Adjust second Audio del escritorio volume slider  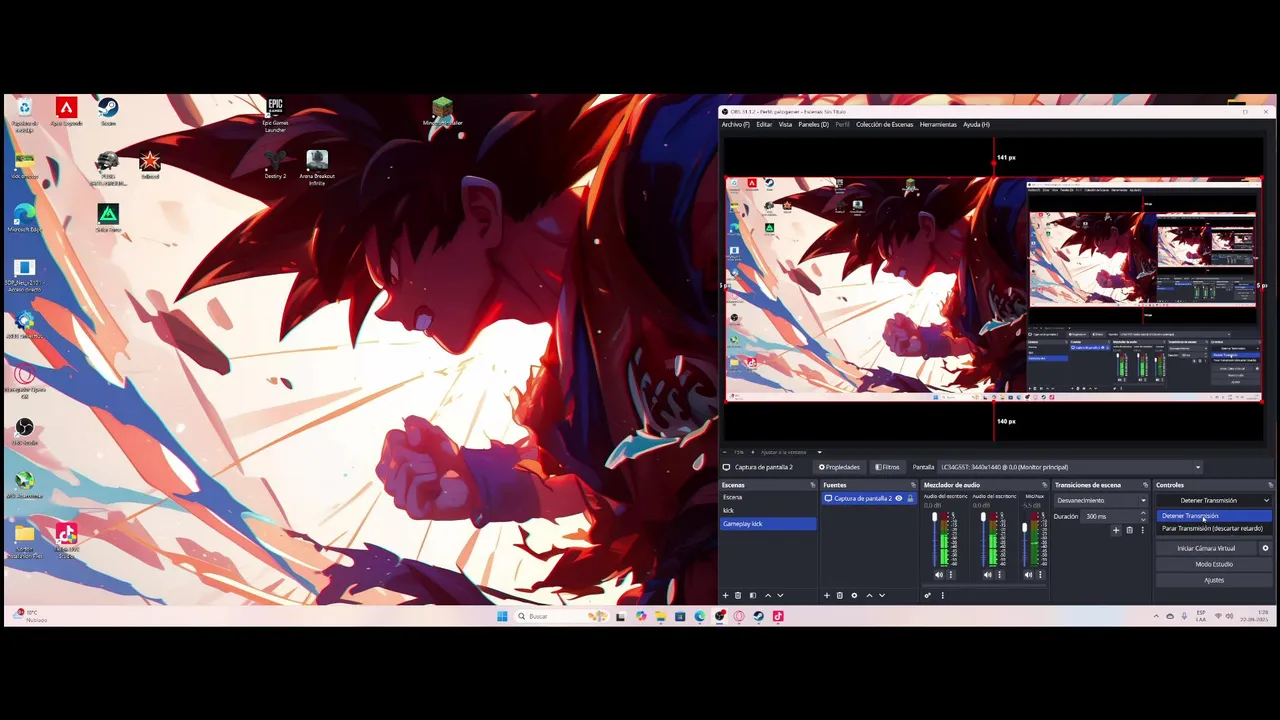(x=984, y=538)
